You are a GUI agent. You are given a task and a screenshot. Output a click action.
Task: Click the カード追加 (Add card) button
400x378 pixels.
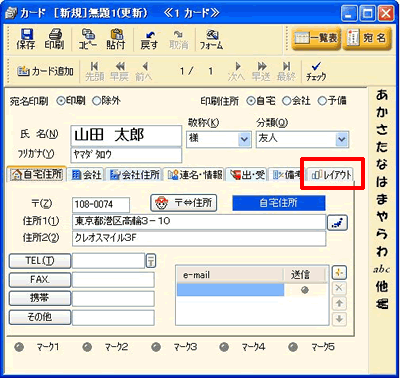tap(45, 71)
